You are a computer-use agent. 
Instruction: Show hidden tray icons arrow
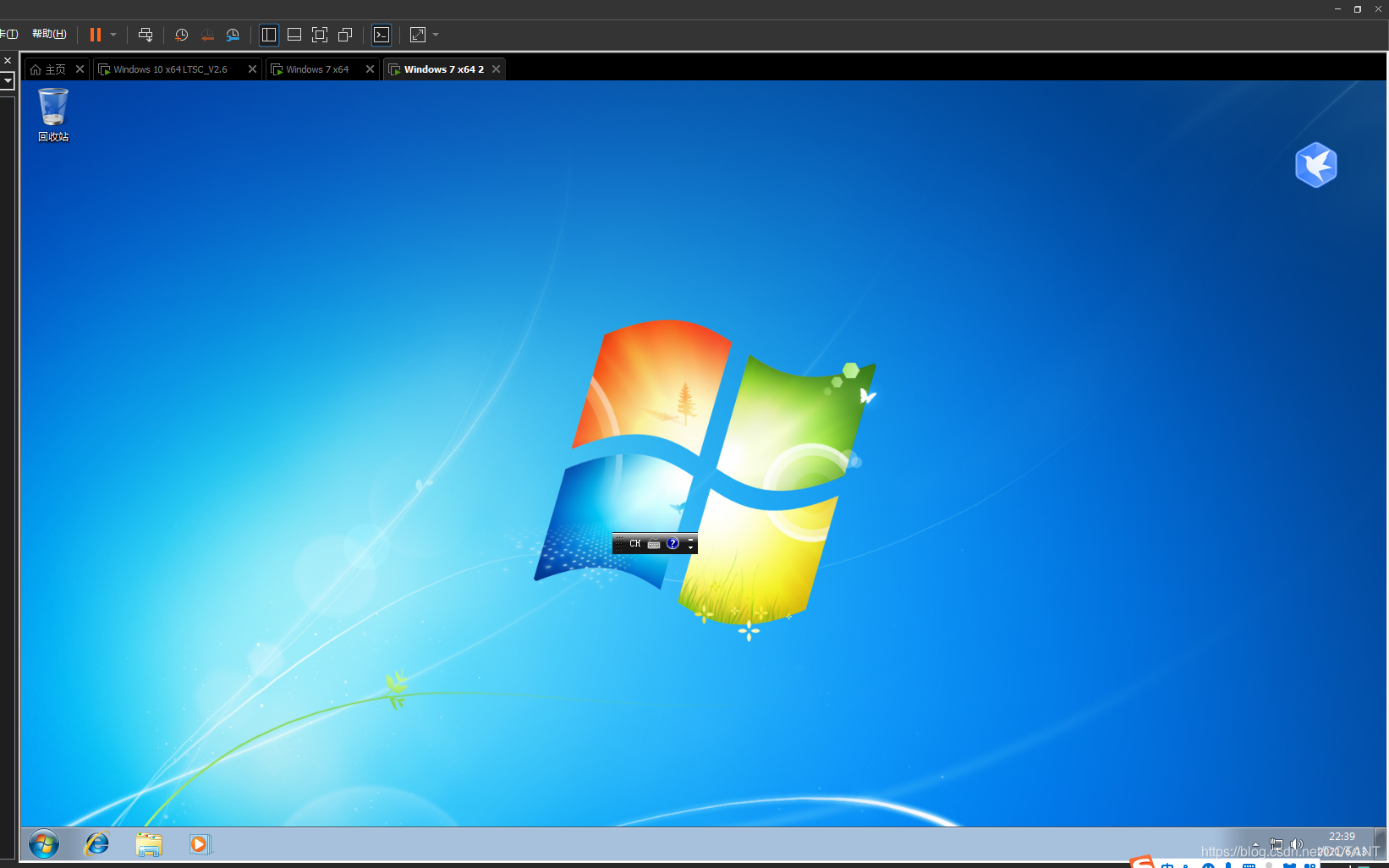point(1255,844)
